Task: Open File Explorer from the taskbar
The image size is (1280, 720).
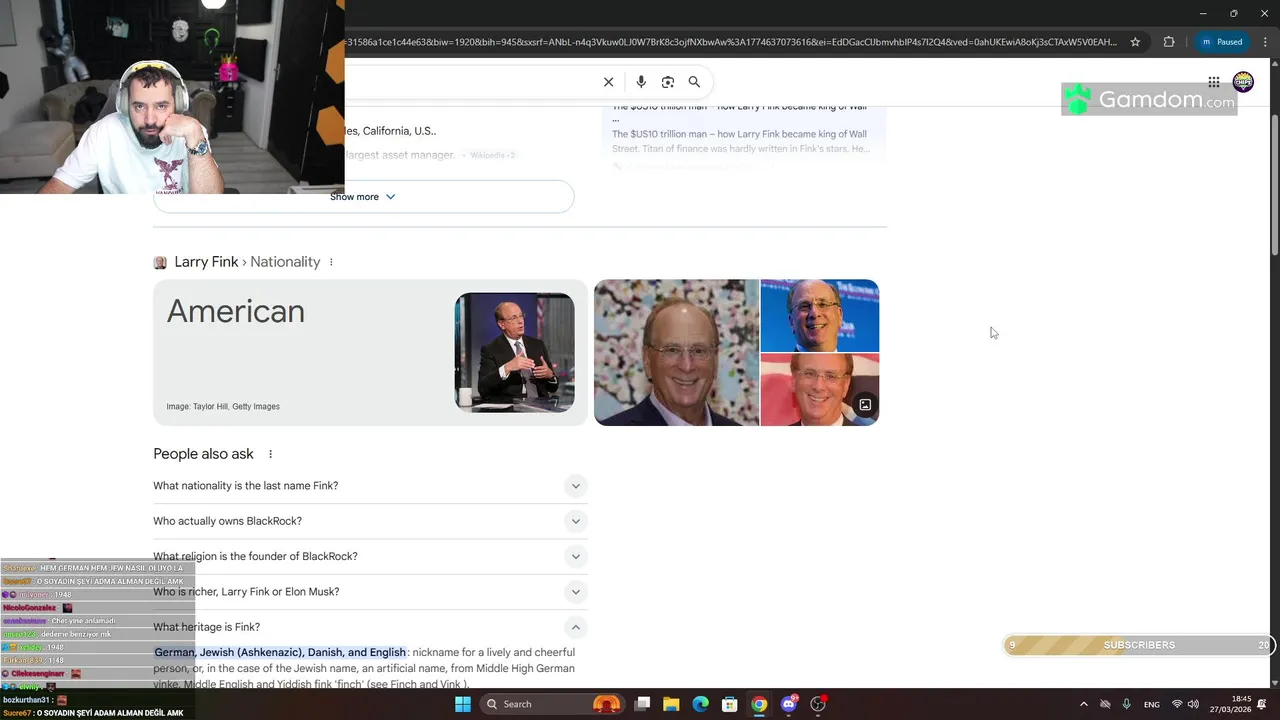Action: click(671, 704)
